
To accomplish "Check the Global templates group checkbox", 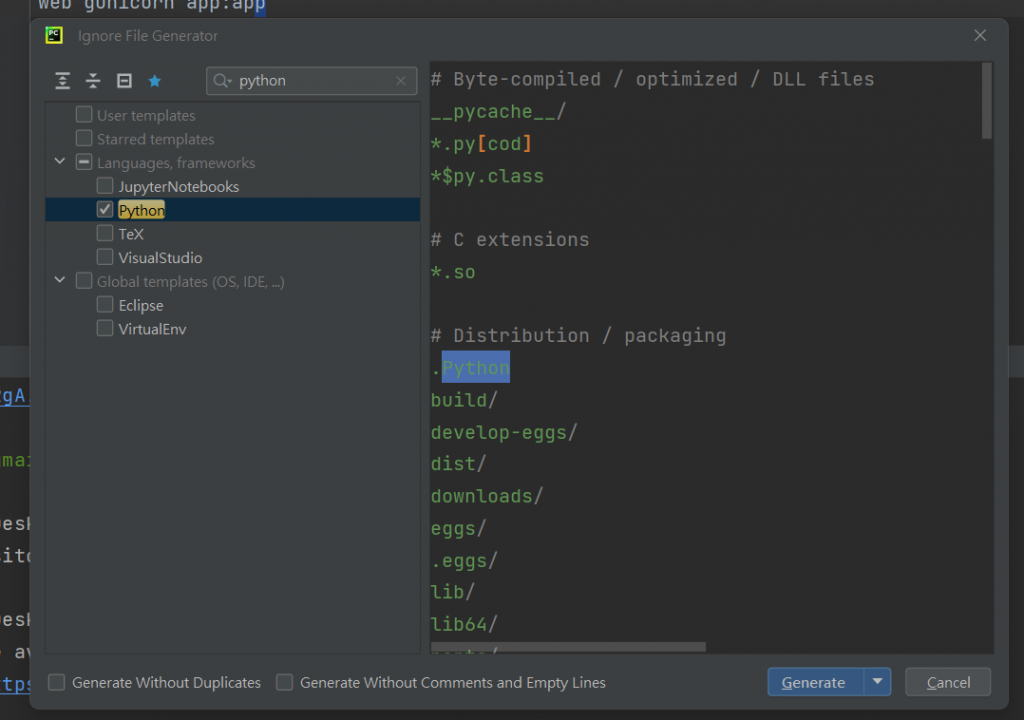I will (84, 281).
